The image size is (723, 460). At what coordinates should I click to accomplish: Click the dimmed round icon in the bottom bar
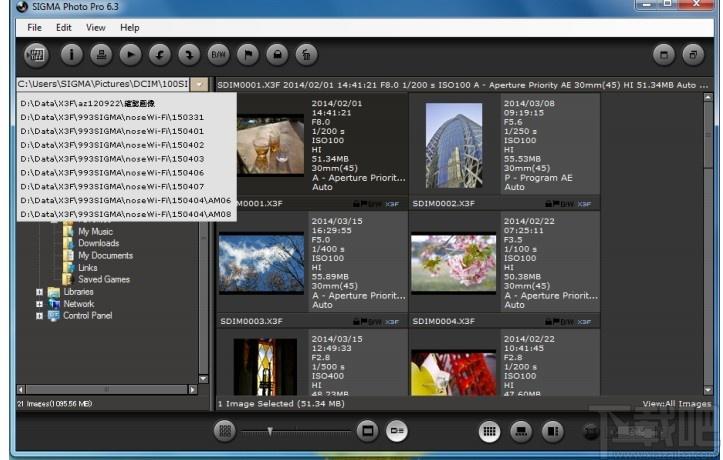coord(592,431)
